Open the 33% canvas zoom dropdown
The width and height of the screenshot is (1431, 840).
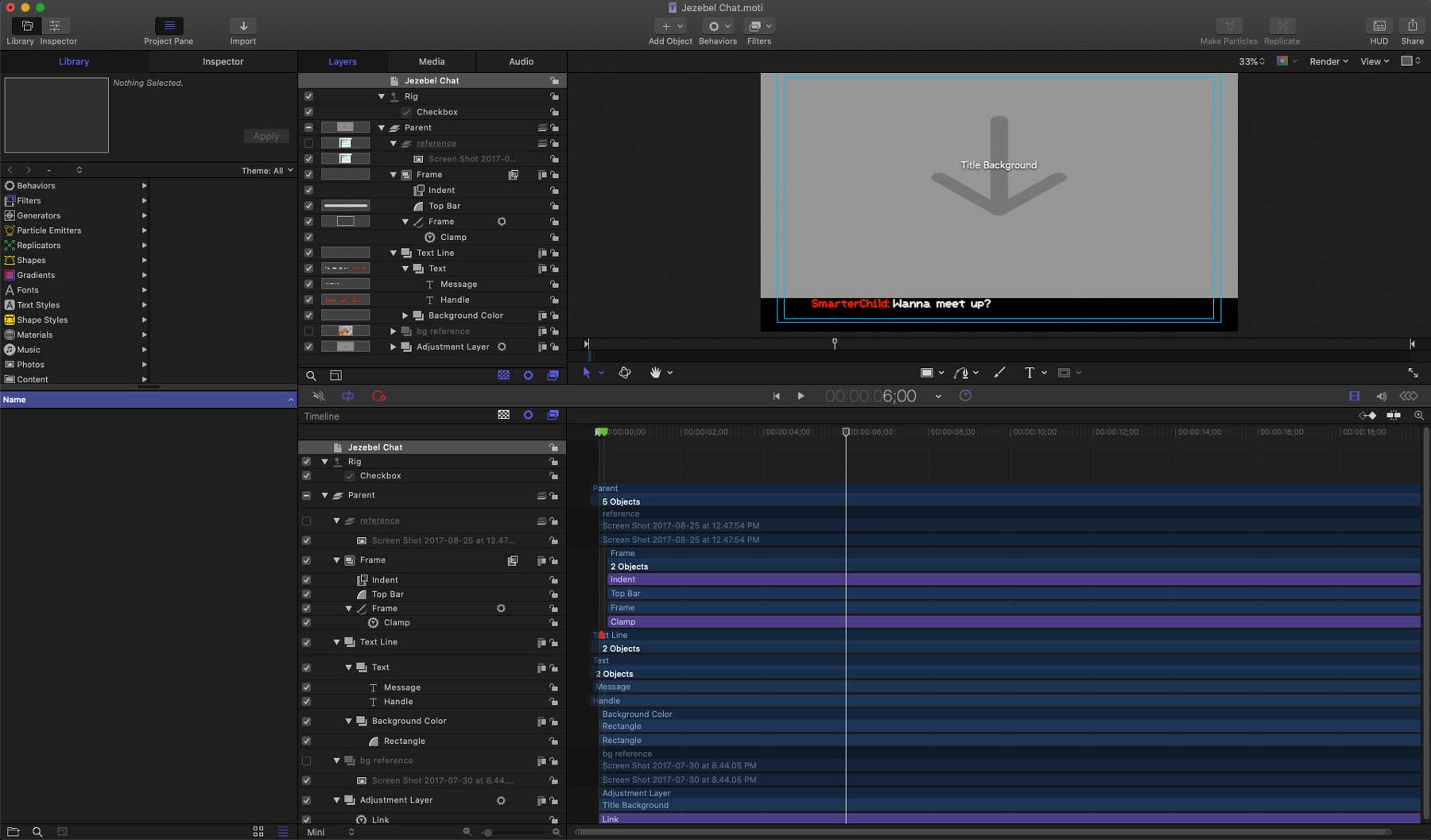1251,61
